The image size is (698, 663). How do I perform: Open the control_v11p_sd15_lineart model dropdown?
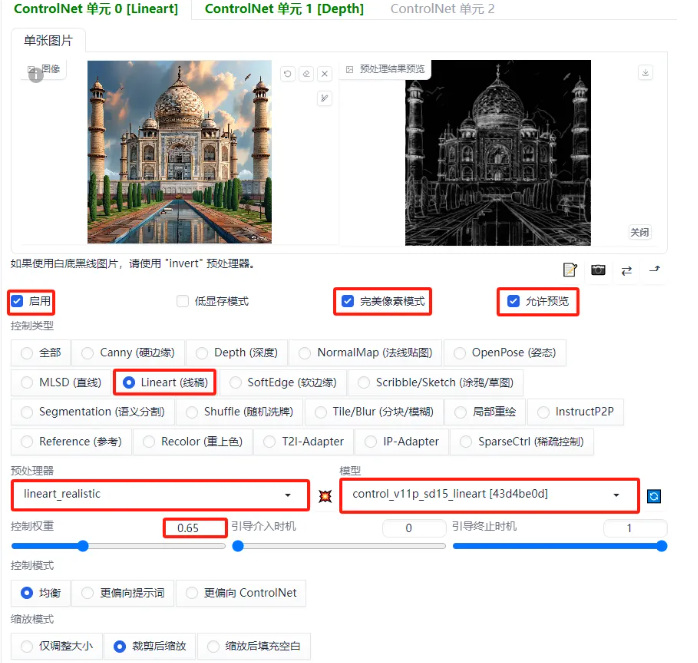[x=489, y=495]
